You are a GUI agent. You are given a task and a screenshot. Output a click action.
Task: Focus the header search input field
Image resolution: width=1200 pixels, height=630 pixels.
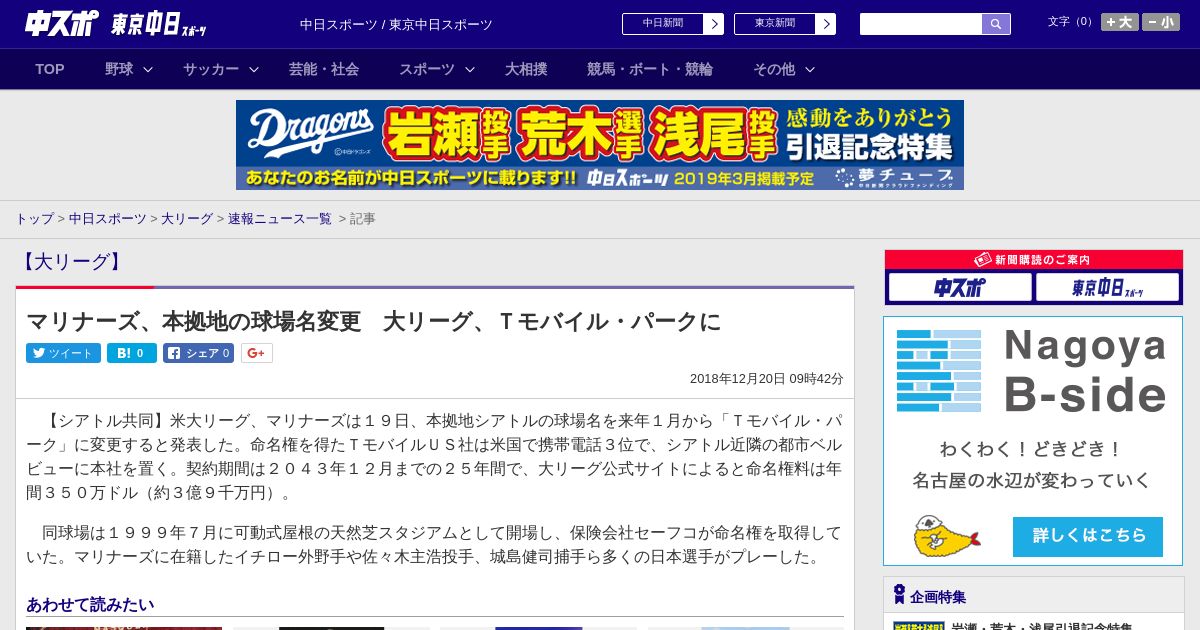[921, 24]
